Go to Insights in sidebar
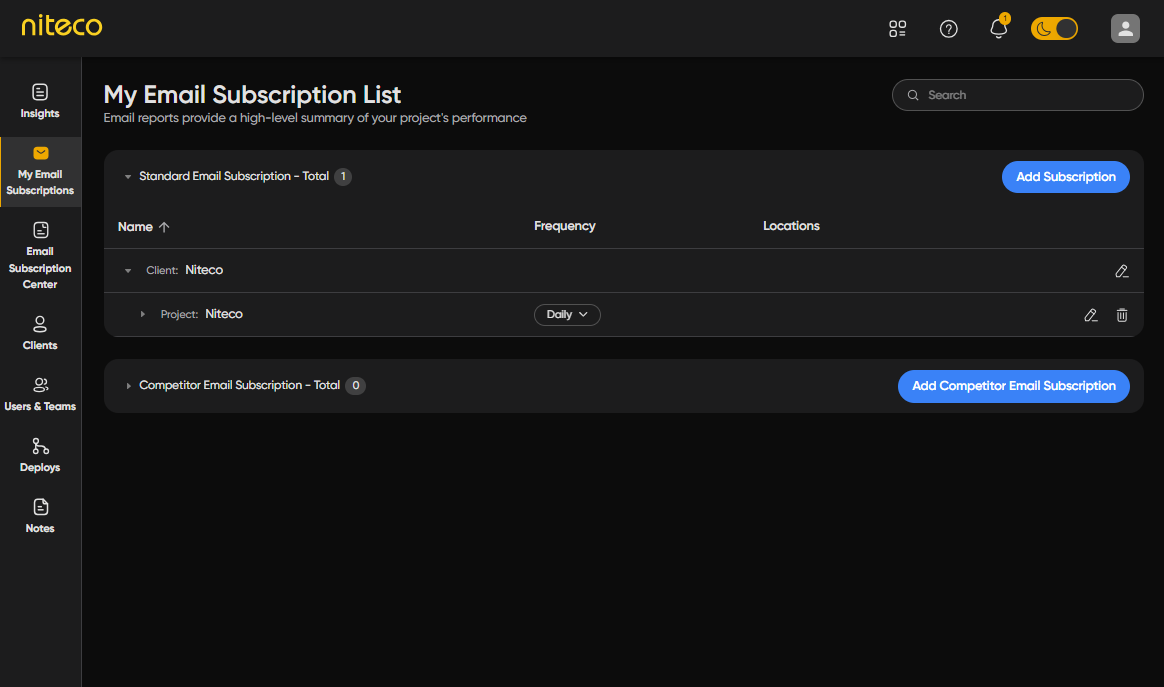The height and width of the screenshot is (687, 1164). pos(40,101)
